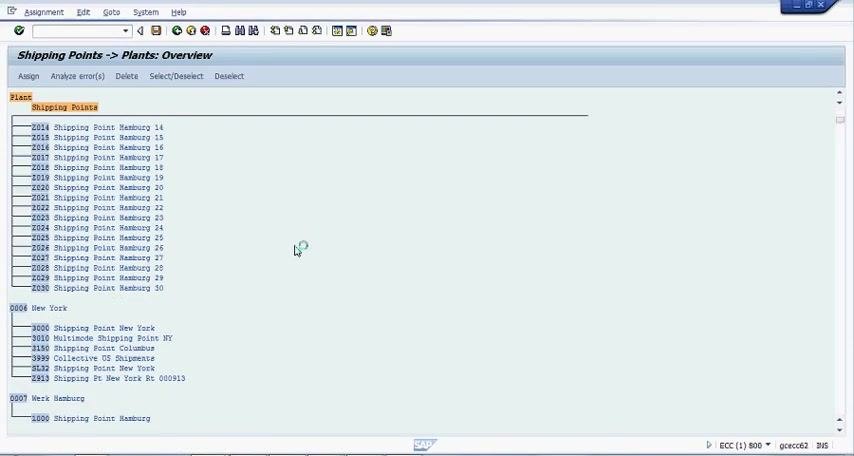This screenshot has height=456, width=854.
Task: Click the green Back arrow icon
Action: point(176,31)
